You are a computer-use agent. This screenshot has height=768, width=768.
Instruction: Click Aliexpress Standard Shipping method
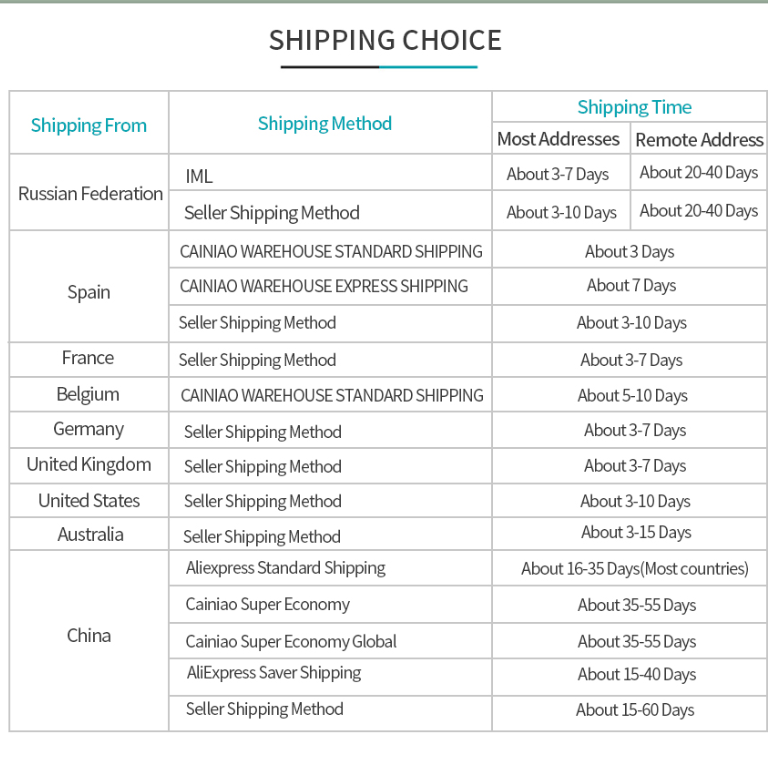tap(286, 568)
